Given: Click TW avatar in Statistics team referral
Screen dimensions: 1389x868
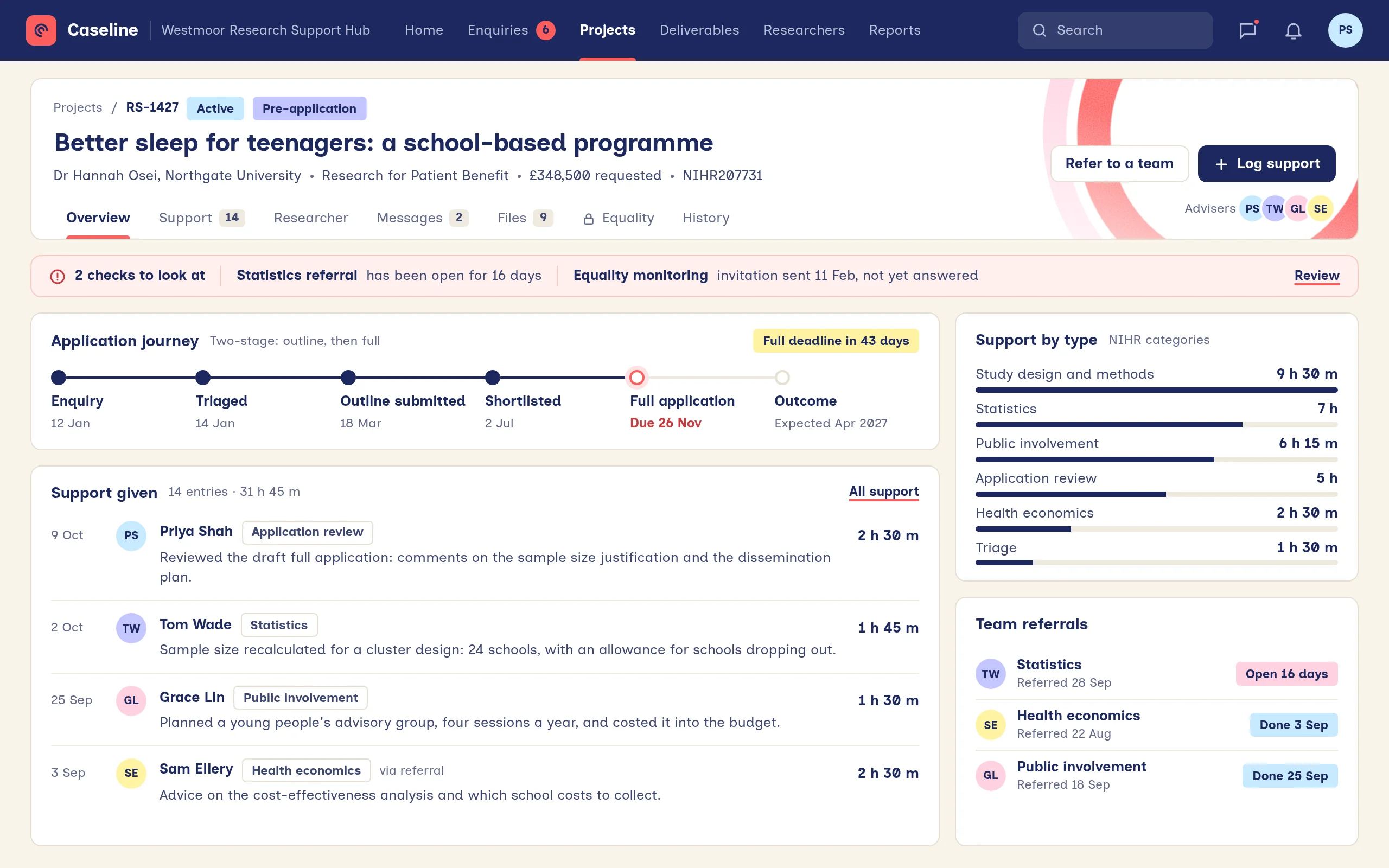Looking at the screenshot, I should coord(991,674).
